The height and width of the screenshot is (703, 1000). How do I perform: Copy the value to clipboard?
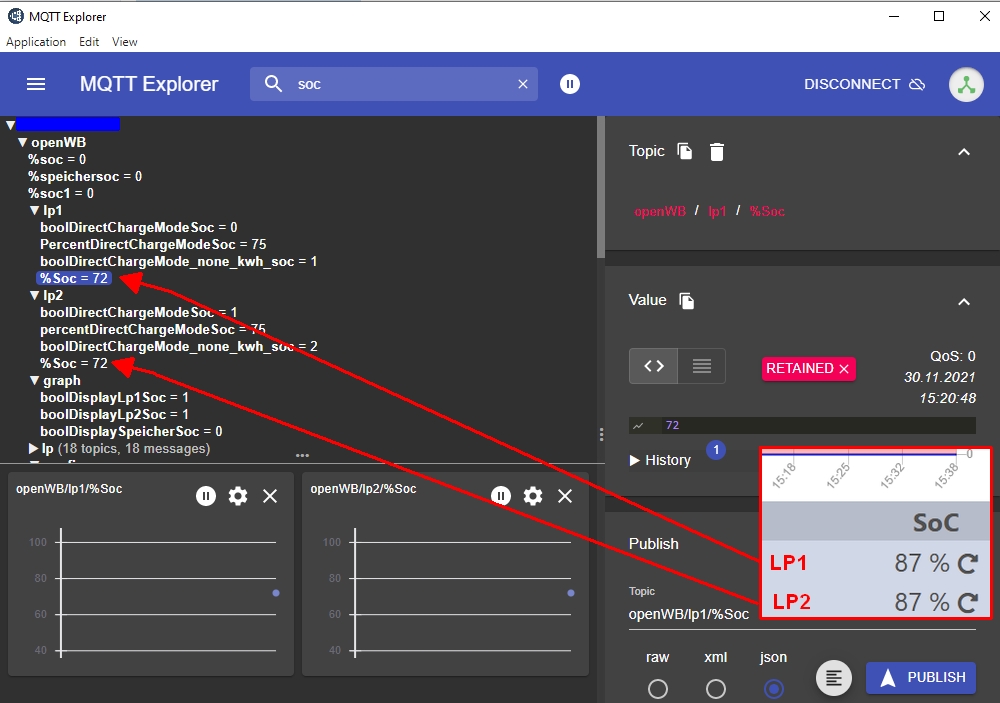(687, 301)
